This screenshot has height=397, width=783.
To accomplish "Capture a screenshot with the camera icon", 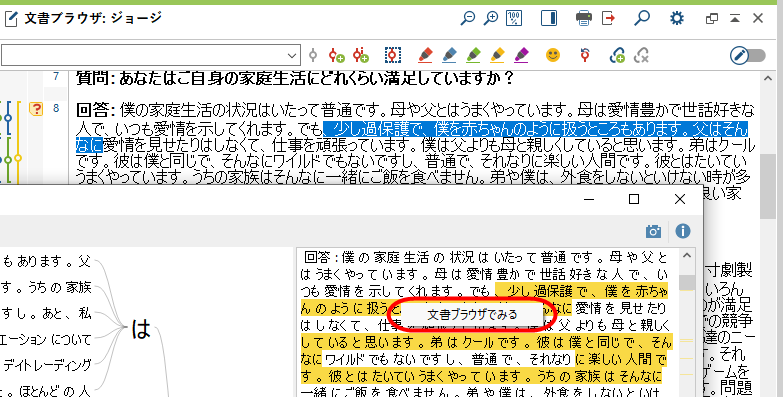I will pyautogui.click(x=653, y=231).
